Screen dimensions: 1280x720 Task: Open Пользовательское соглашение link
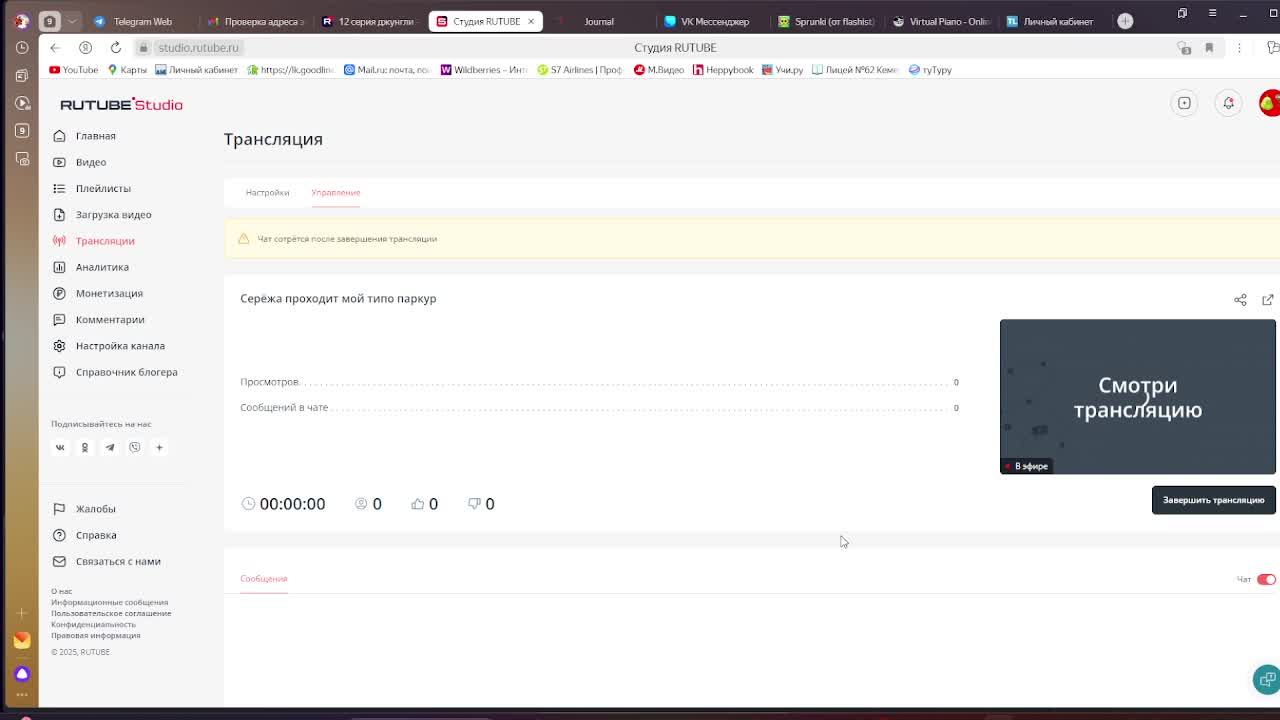[111, 613]
